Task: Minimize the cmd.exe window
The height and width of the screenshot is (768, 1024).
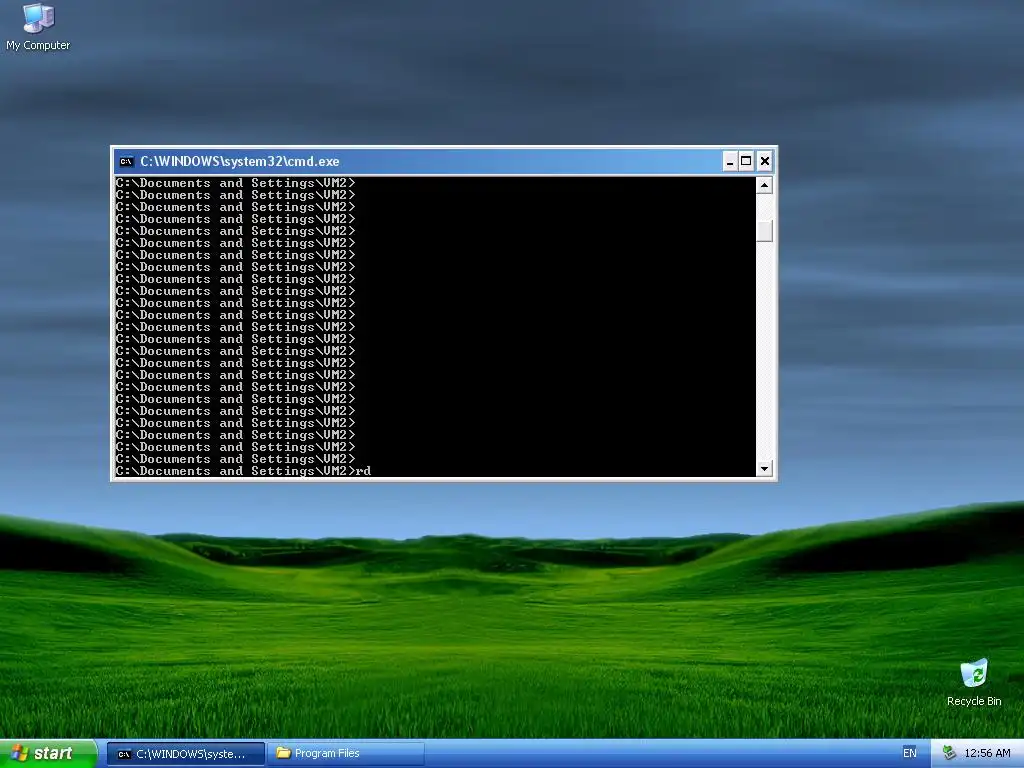Action: [730, 161]
